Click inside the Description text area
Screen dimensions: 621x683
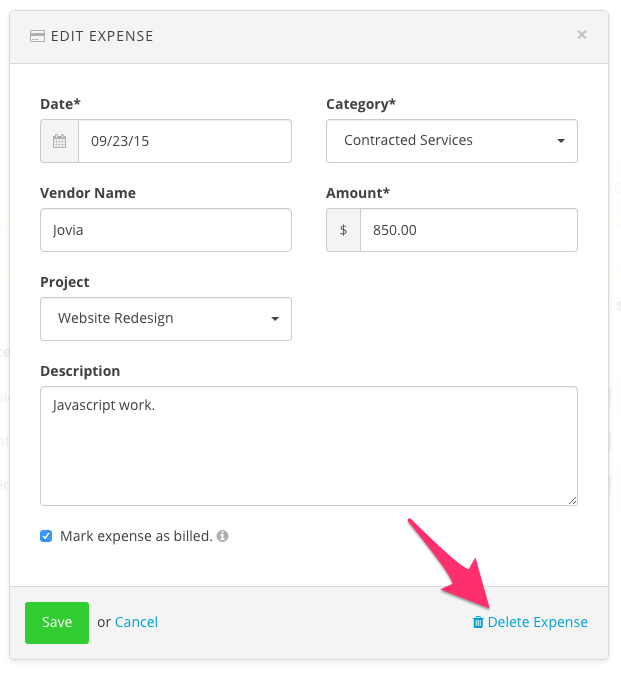click(309, 446)
